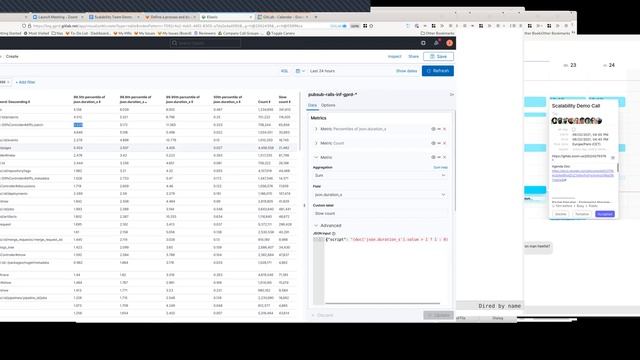This screenshot has width=640, height=360.
Task: Open the Agenda Doc link in calendar popup
Action: pyautogui.click(x=582, y=176)
